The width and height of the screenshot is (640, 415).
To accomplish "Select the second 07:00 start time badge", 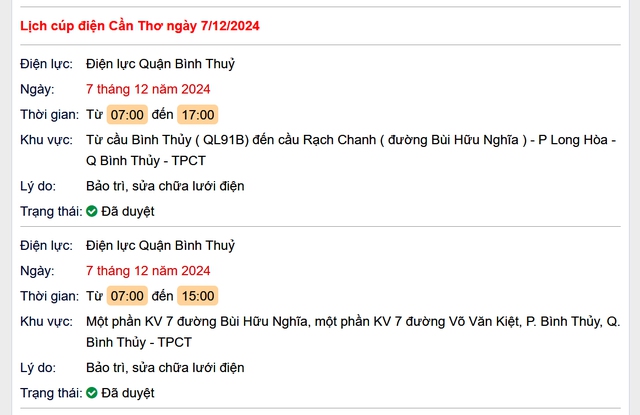I will pos(127,296).
